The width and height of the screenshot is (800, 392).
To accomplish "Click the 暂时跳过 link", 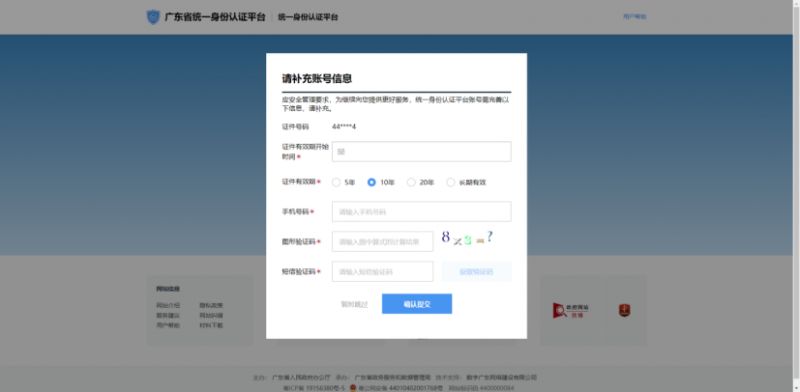I will [354, 304].
